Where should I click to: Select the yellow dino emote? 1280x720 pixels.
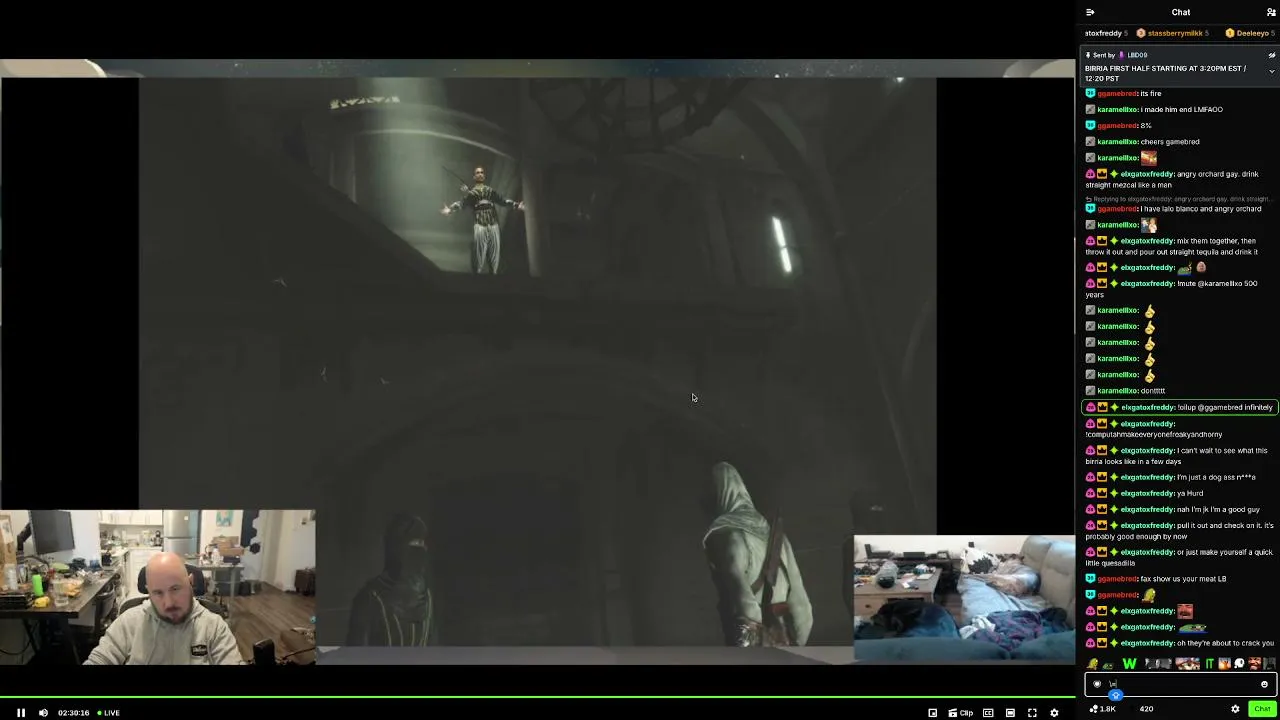coord(1093,663)
